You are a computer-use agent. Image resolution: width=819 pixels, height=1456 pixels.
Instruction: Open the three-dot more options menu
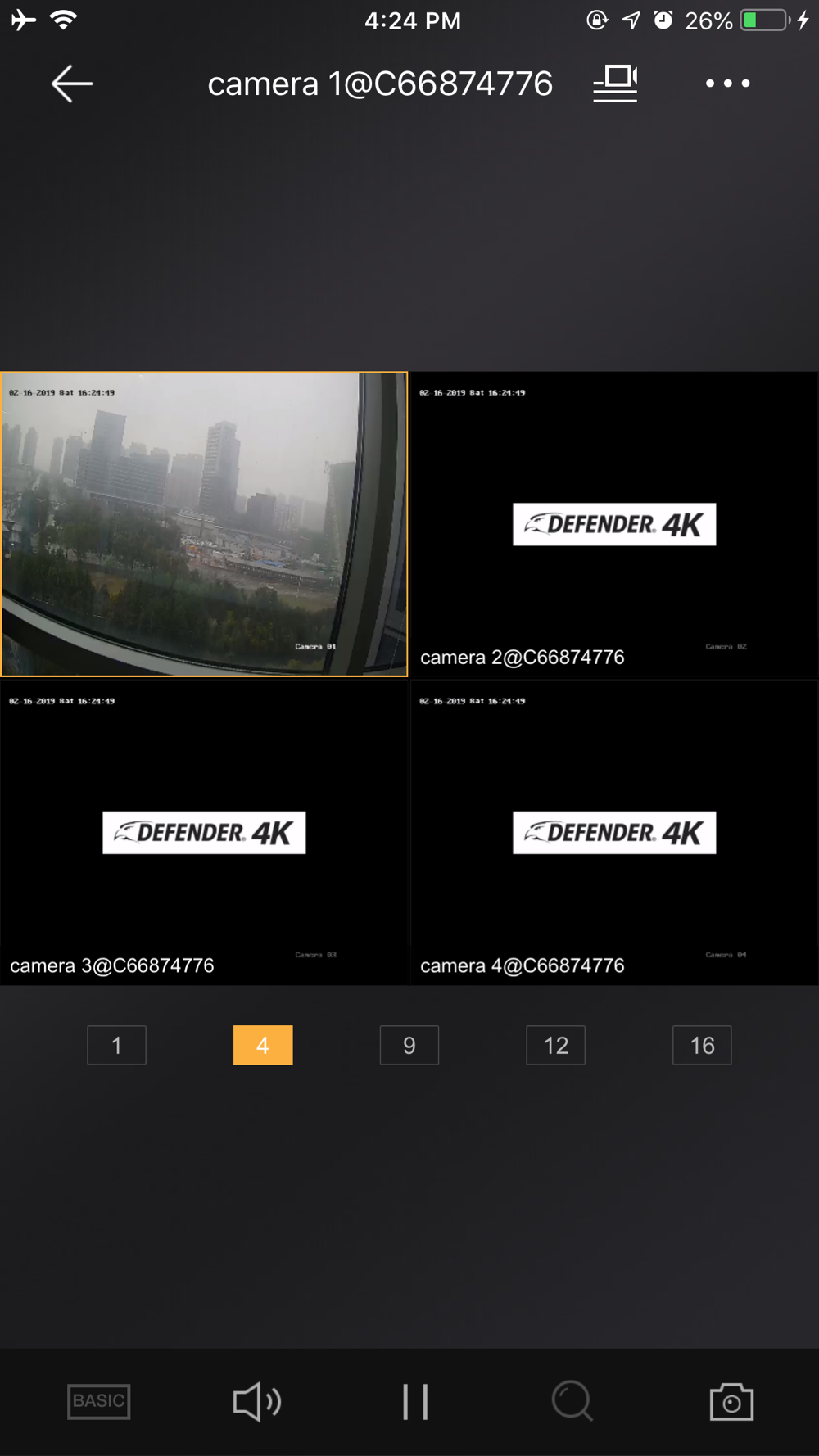tap(727, 84)
